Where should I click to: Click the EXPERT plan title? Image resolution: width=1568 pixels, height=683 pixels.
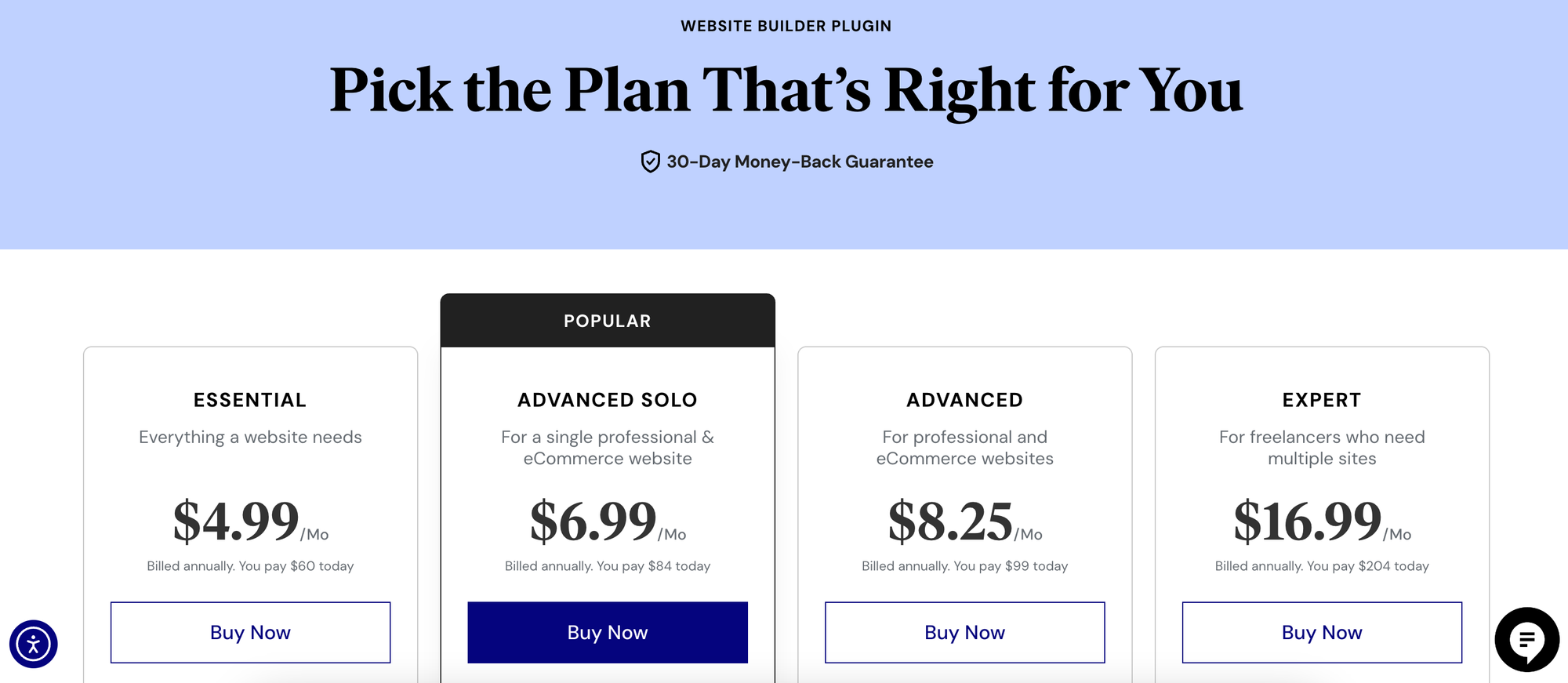[1322, 400]
